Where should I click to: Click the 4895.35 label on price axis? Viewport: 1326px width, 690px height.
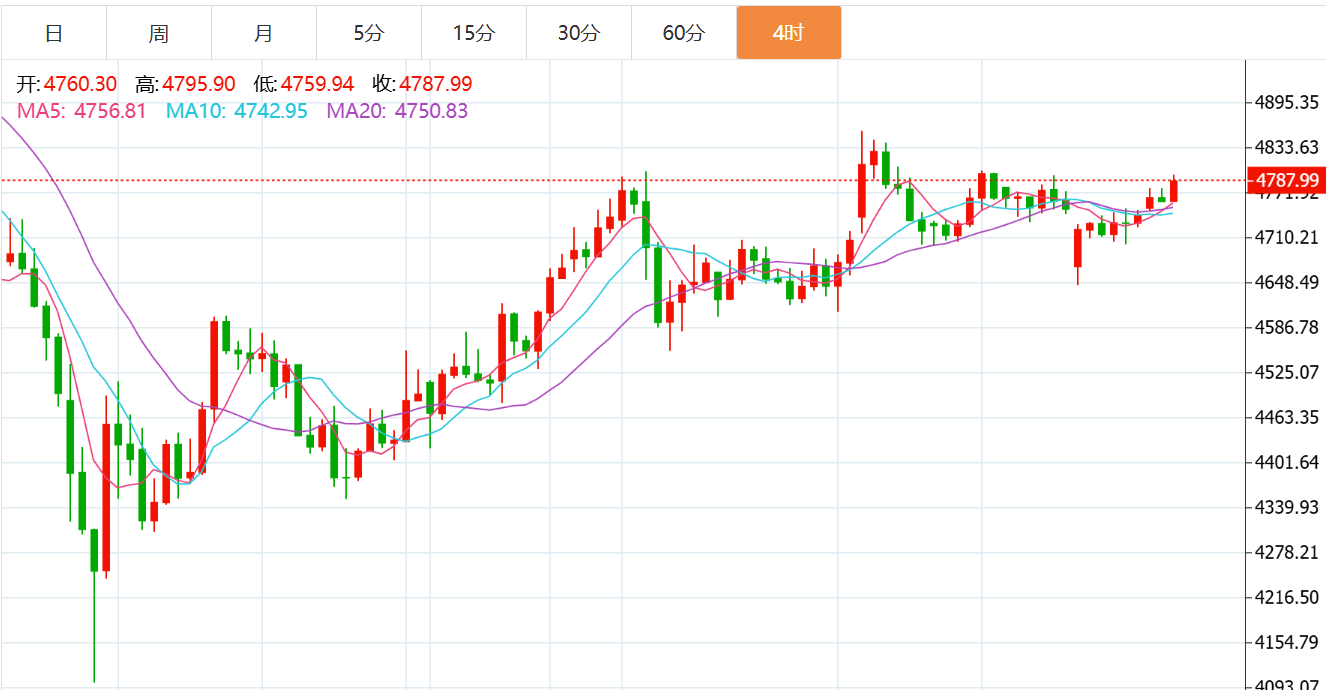coord(1287,102)
